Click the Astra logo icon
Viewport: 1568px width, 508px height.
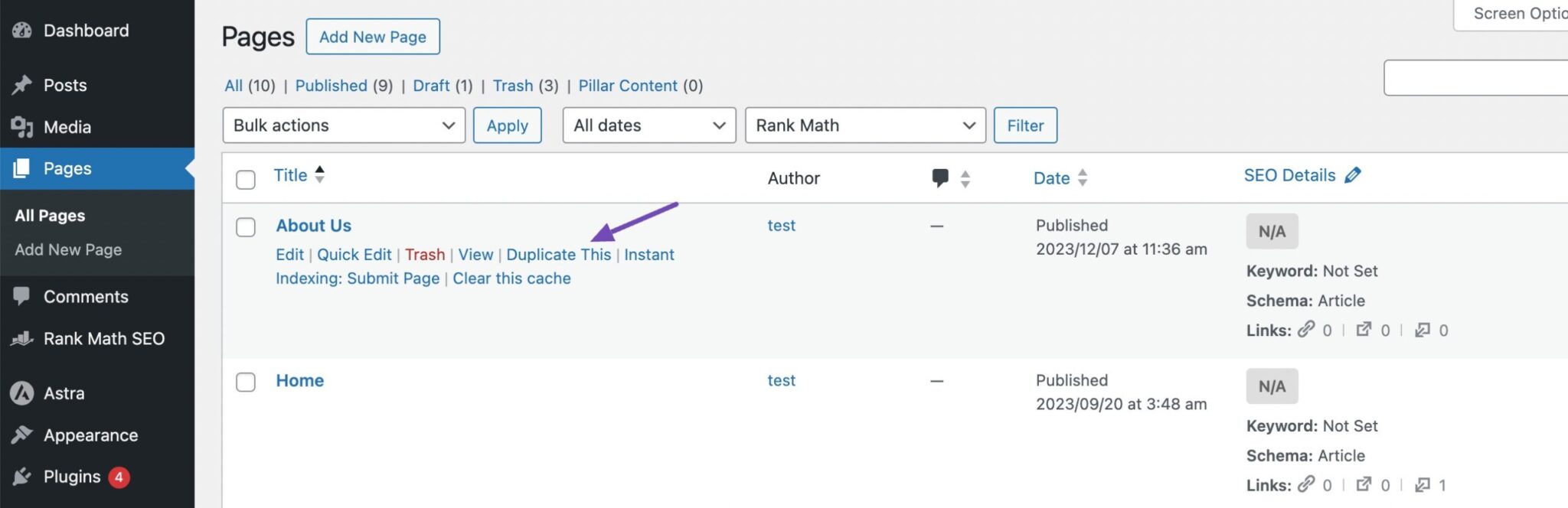point(22,393)
